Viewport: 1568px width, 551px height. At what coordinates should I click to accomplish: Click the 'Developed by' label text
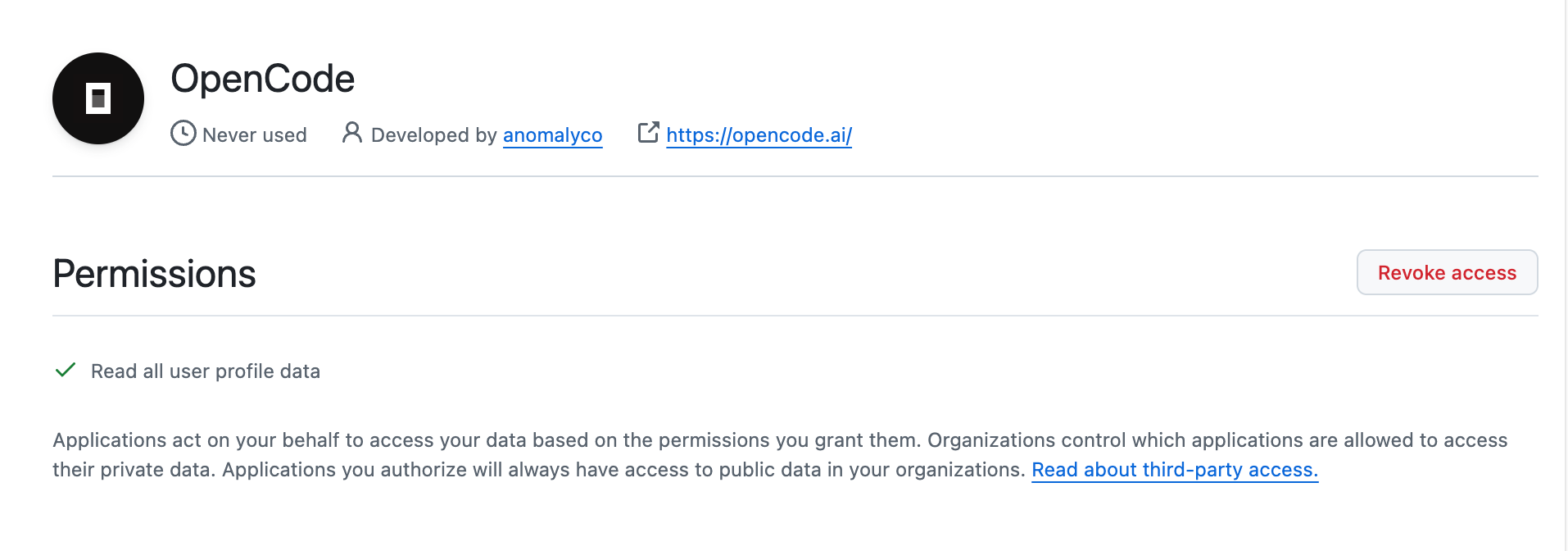pos(433,135)
